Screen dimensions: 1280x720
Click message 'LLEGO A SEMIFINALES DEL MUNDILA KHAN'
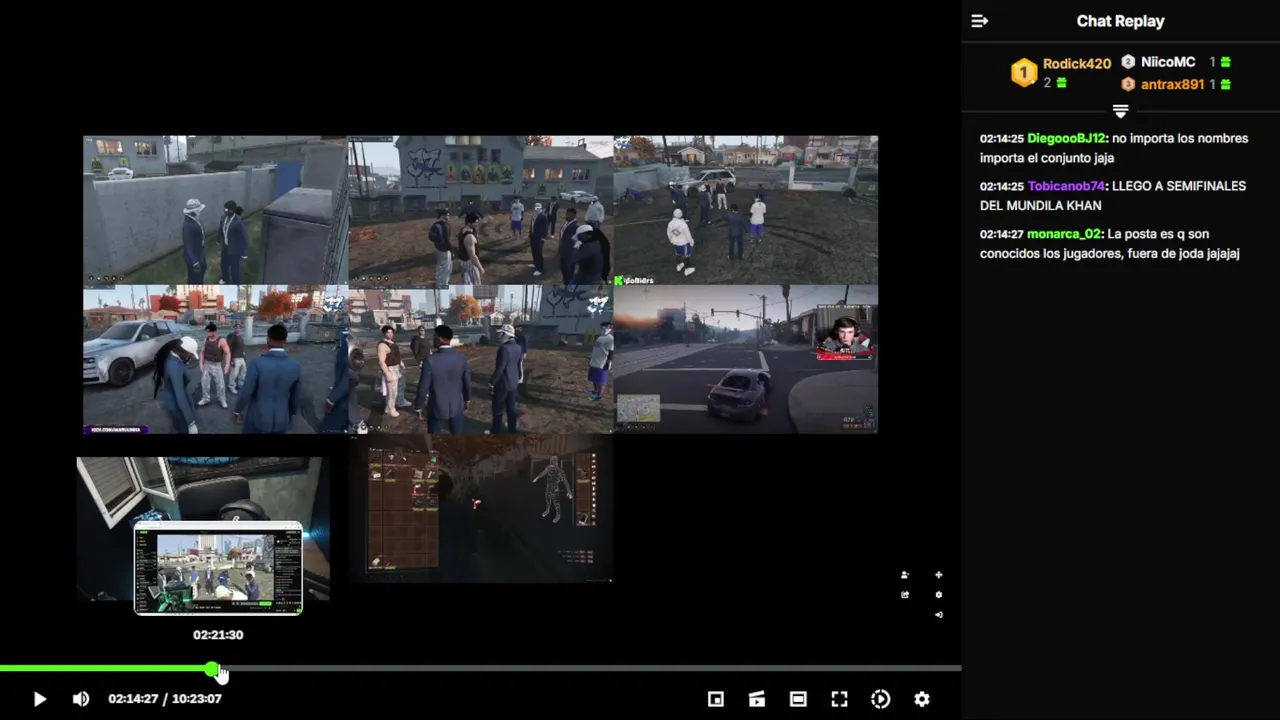pyautogui.click(x=1112, y=196)
